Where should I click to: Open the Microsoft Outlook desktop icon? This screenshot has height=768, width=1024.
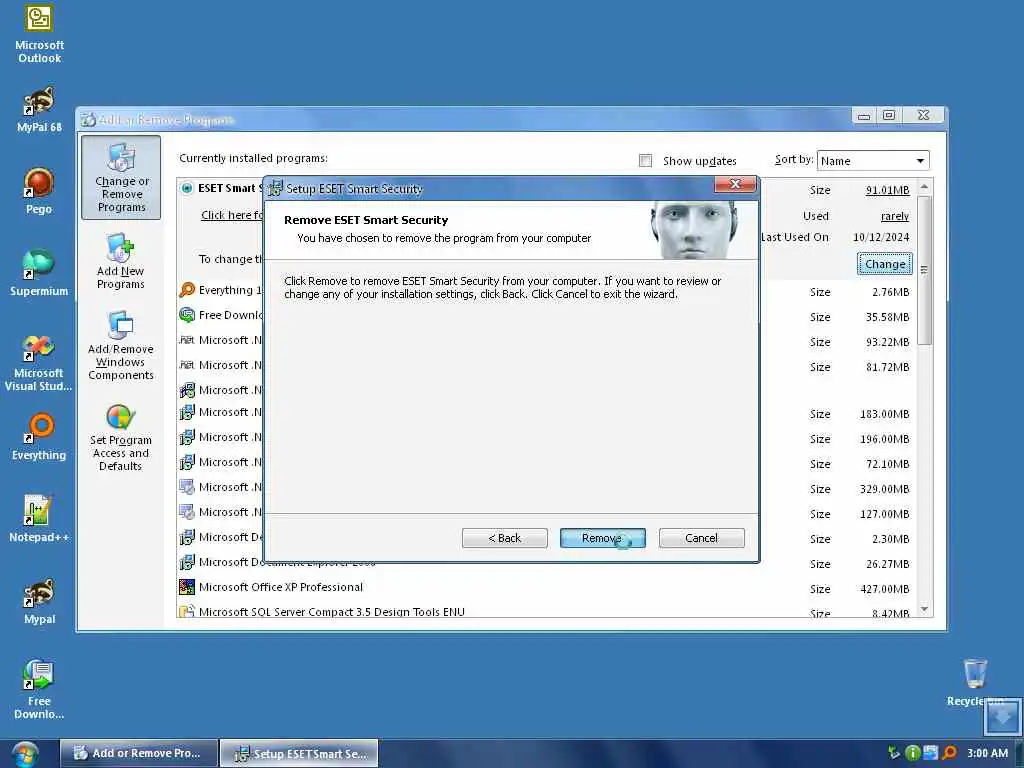click(x=39, y=34)
